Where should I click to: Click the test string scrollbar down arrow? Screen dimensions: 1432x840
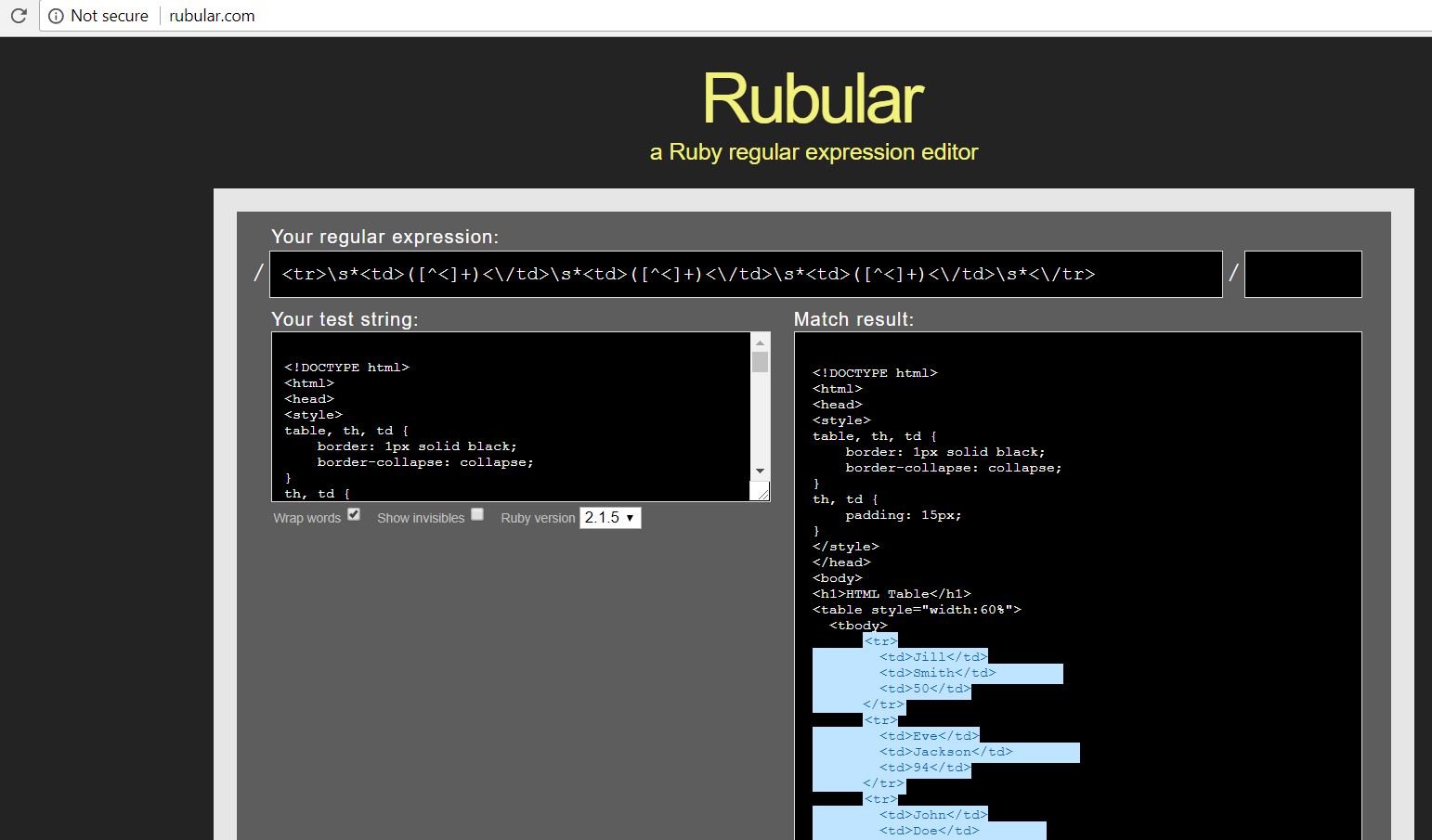click(759, 471)
